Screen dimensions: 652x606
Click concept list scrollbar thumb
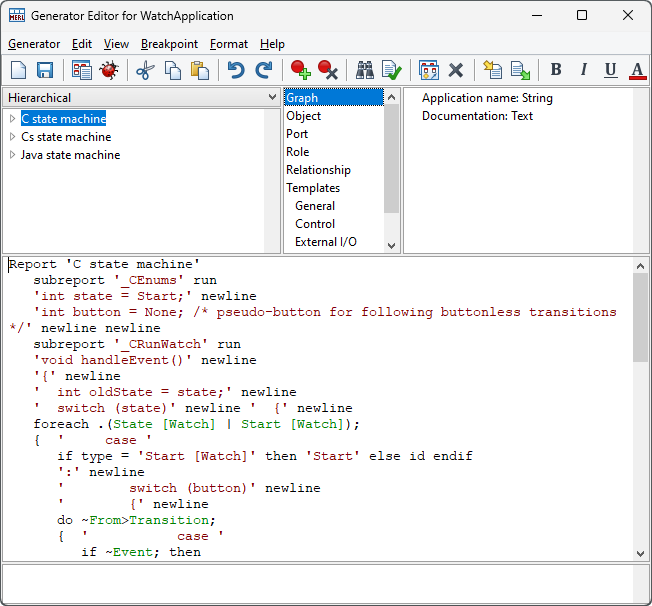click(391, 159)
